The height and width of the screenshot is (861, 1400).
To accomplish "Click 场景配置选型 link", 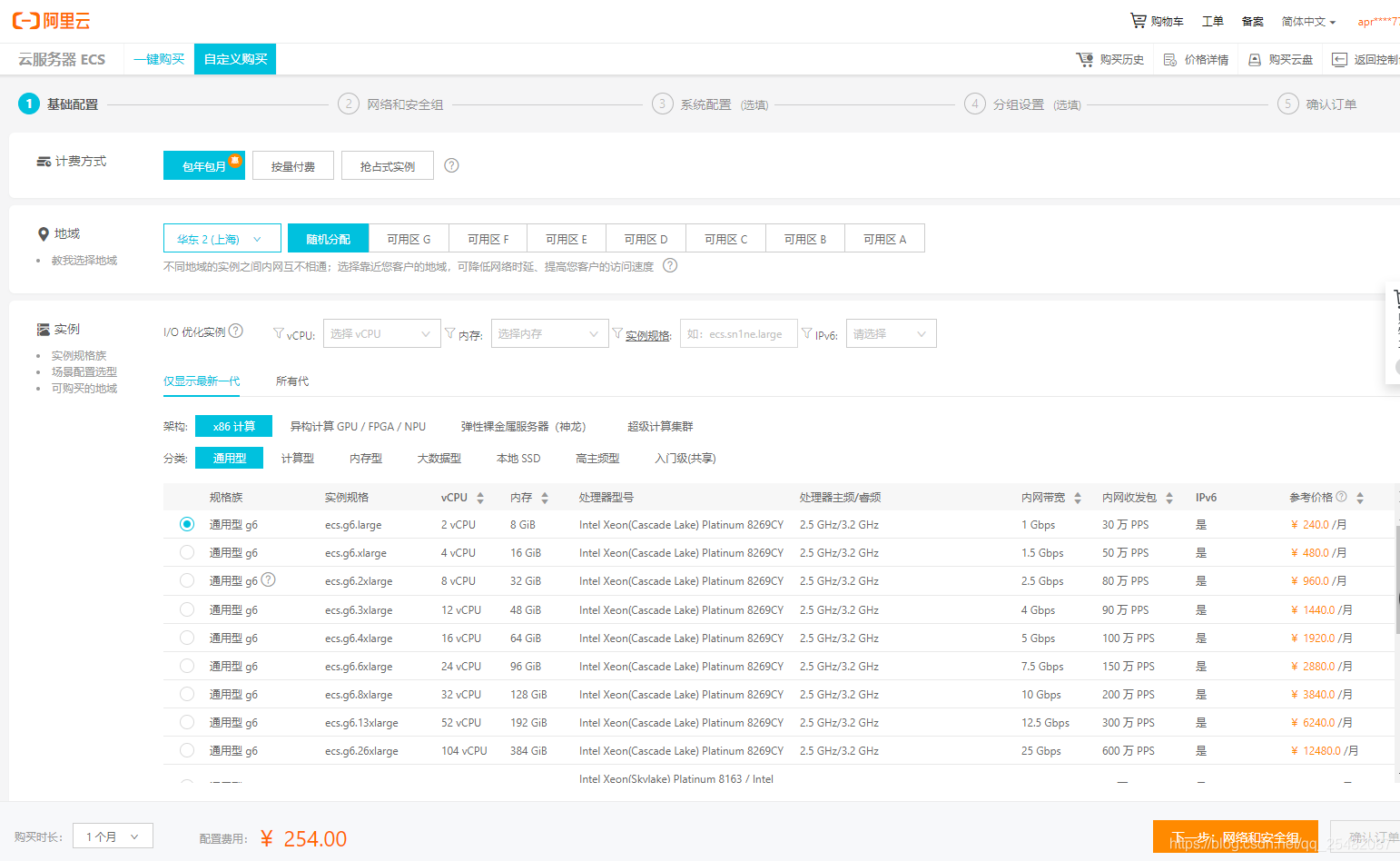I will (x=84, y=371).
